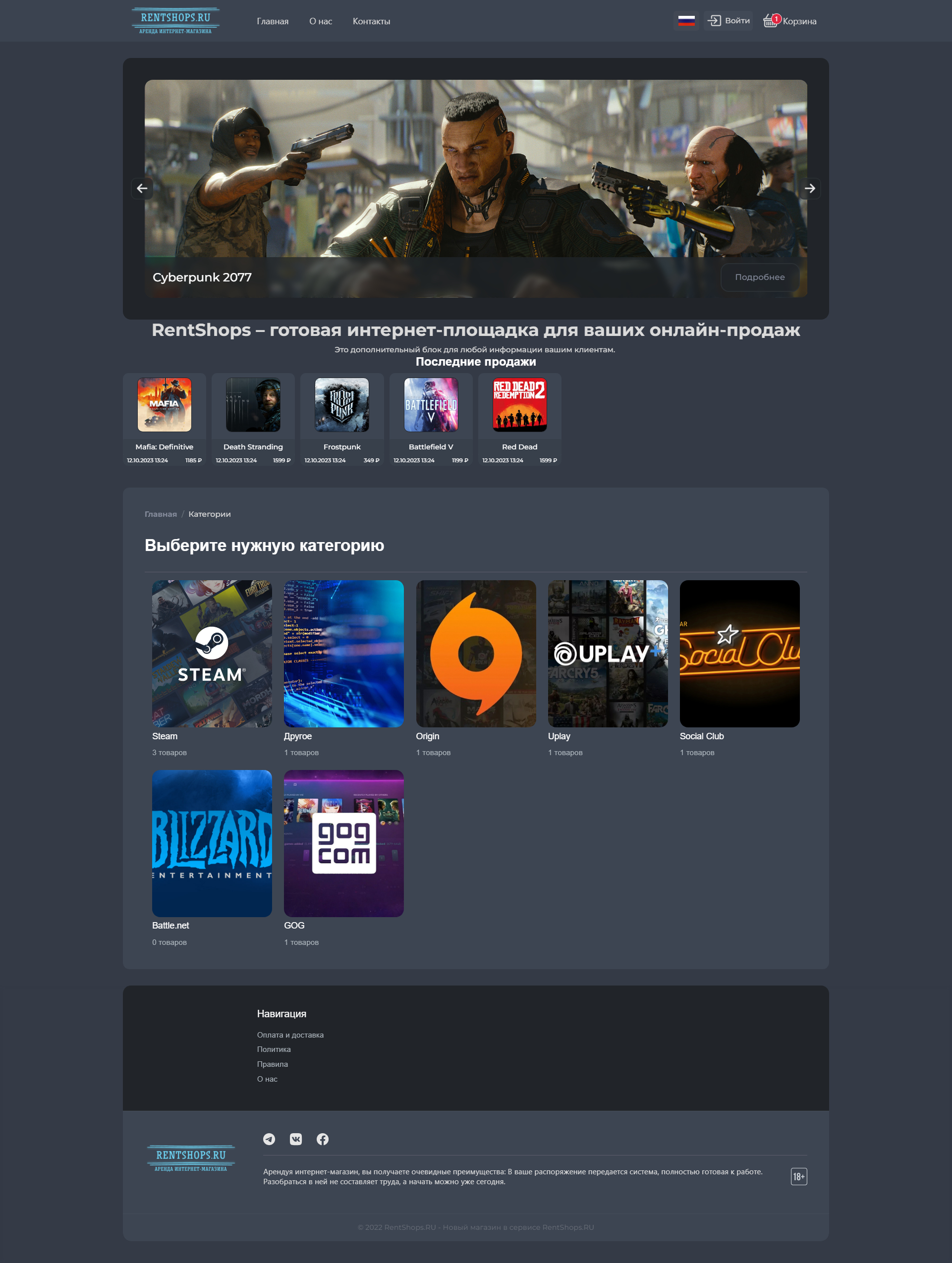Viewport: 952px width, 1263px height.
Task: Click the Войти login button
Action: (x=728, y=20)
